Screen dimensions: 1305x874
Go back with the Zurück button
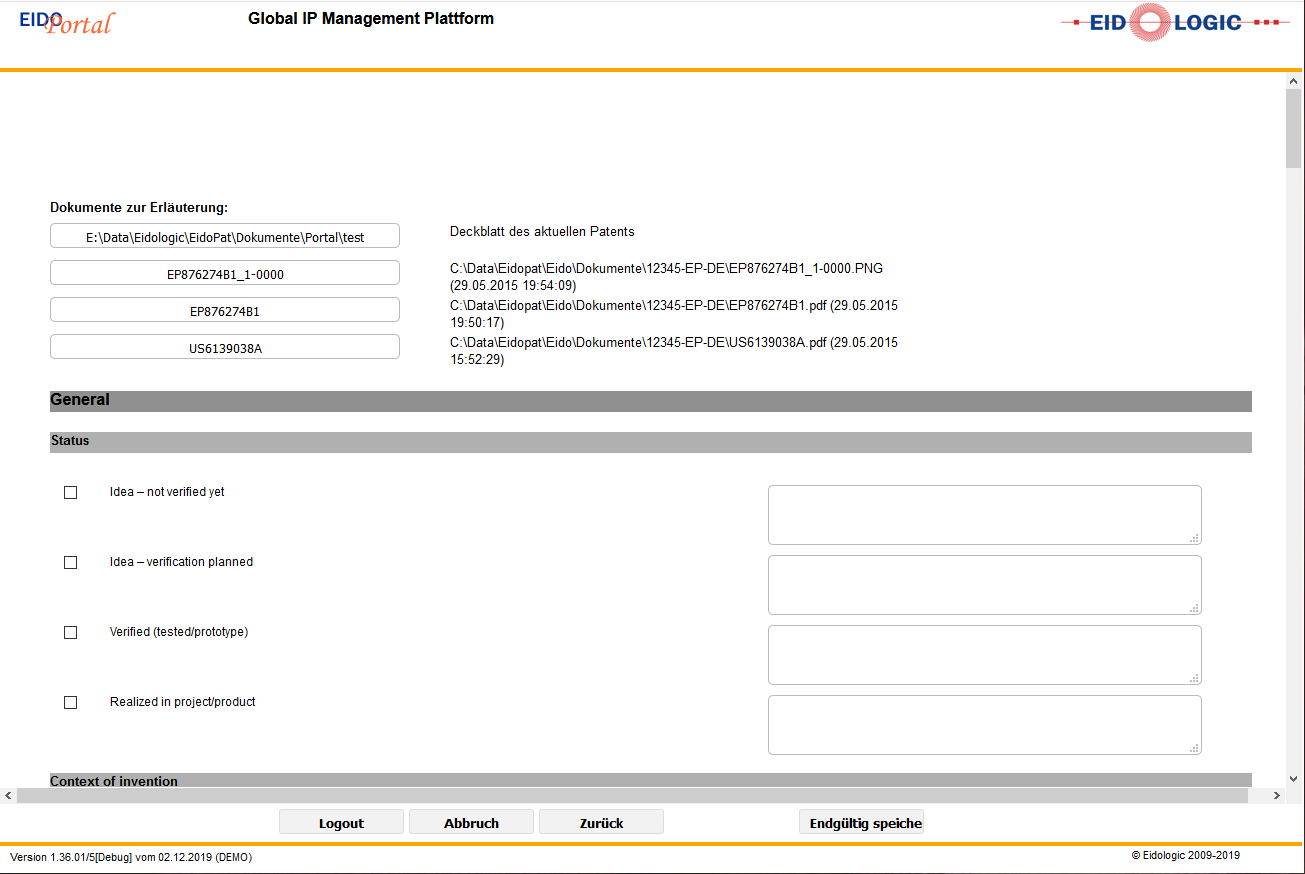(x=601, y=822)
